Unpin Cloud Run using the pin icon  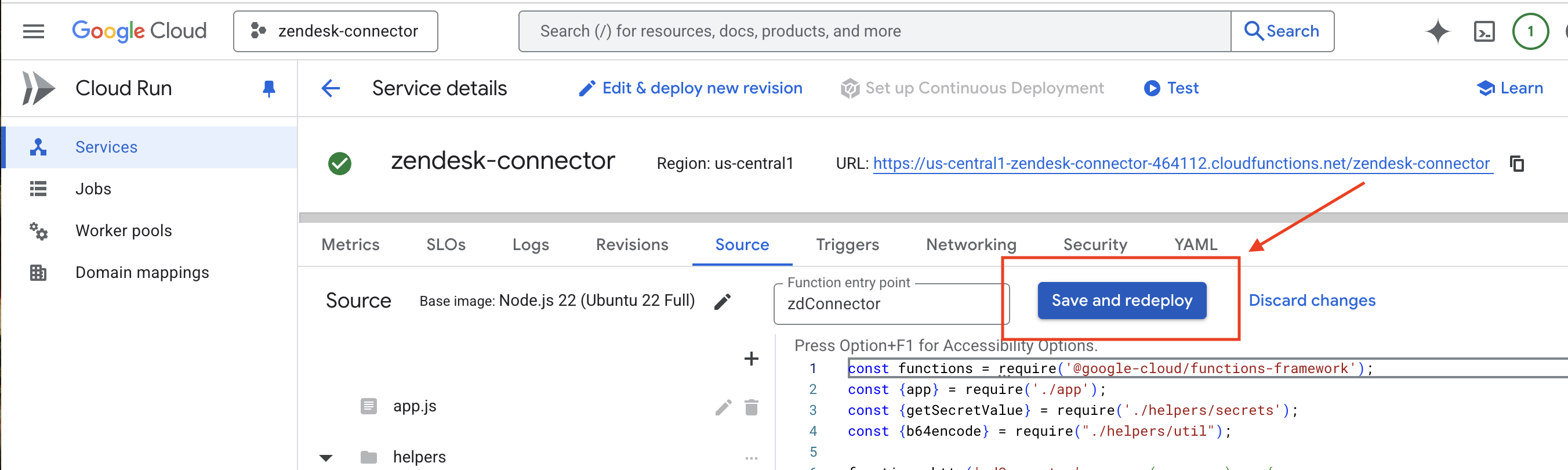pyautogui.click(x=268, y=89)
